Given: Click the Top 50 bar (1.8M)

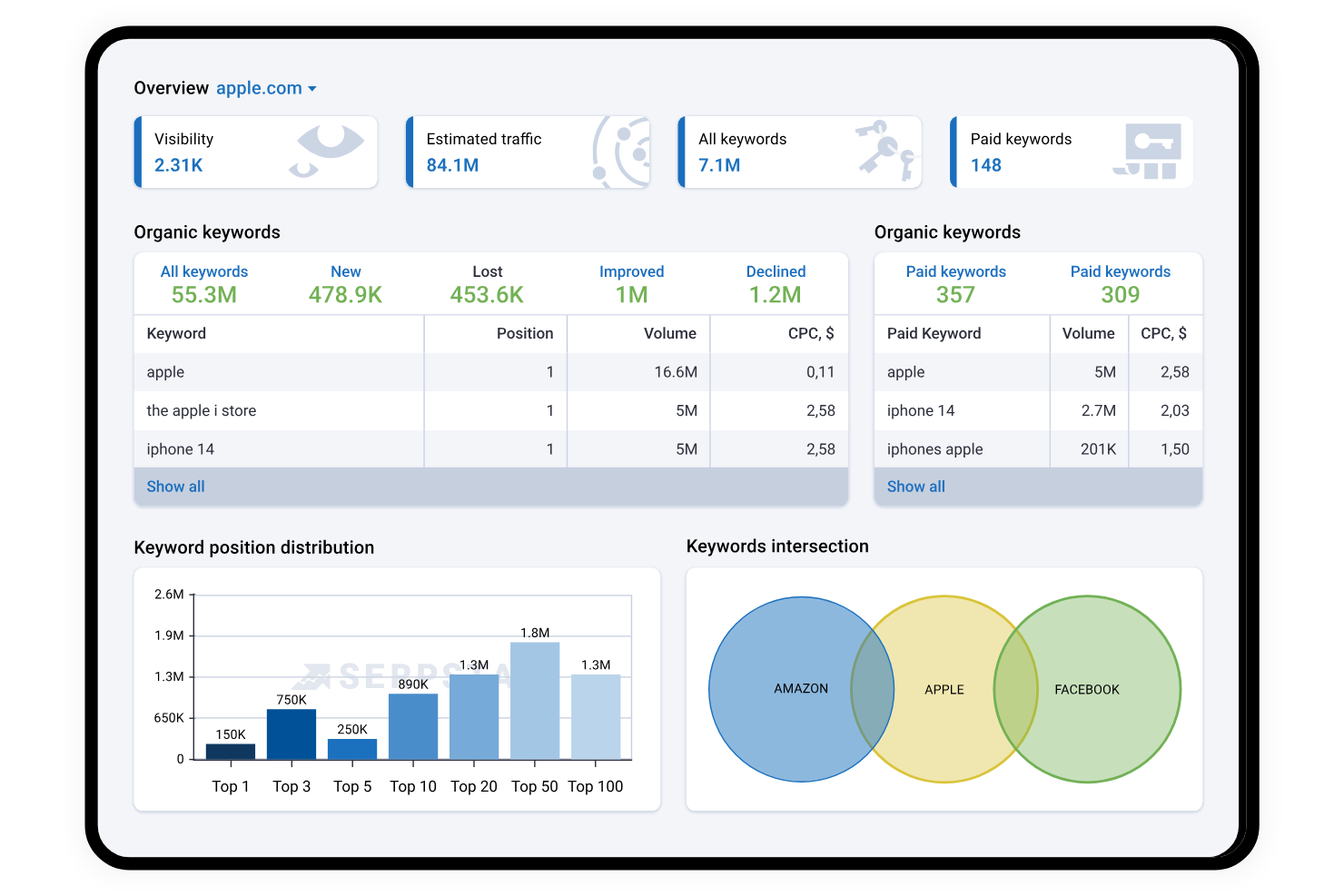Looking at the screenshot, I should point(535,701).
